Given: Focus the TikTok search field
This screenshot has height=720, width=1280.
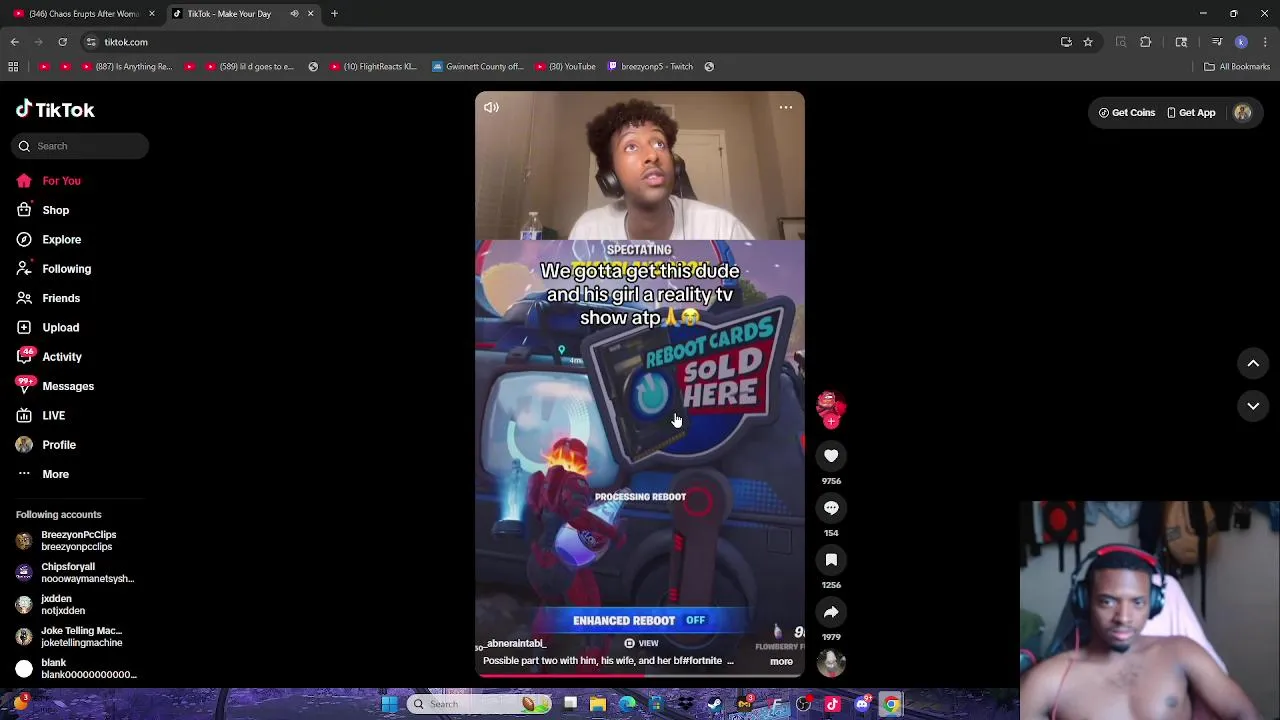Looking at the screenshot, I should click(x=81, y=146).
